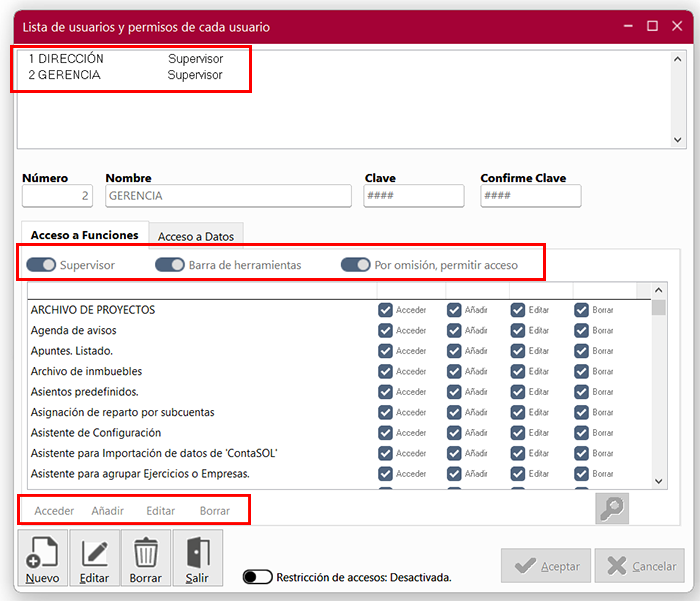Click the Borrar trash can icon button

click(x=146, y=558)
